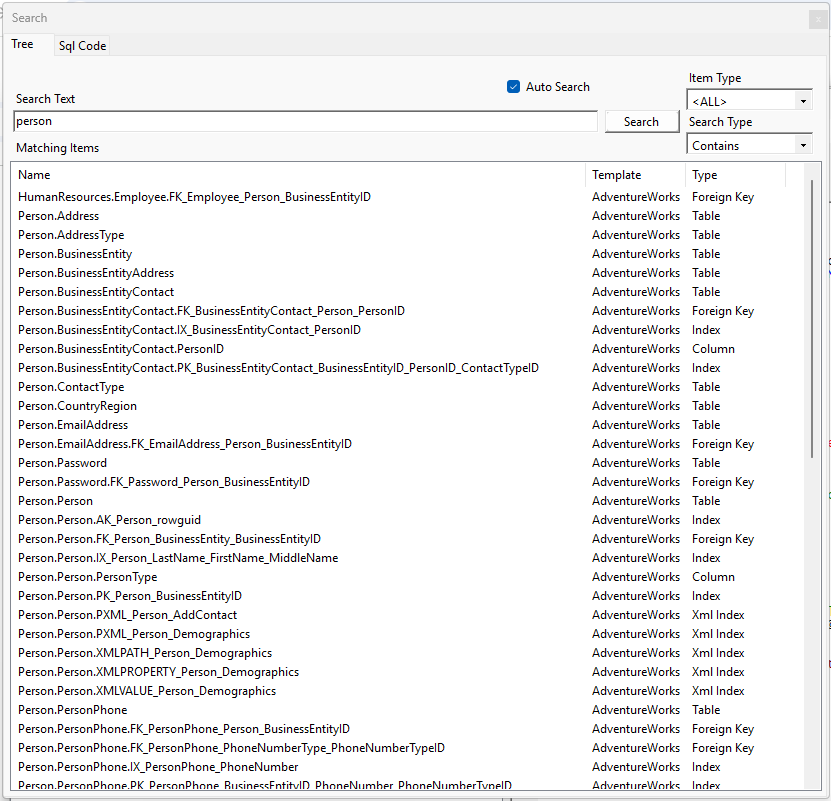Select Person.Person.PXML_Person_AddContact Xml Index row

coord(128,615)
